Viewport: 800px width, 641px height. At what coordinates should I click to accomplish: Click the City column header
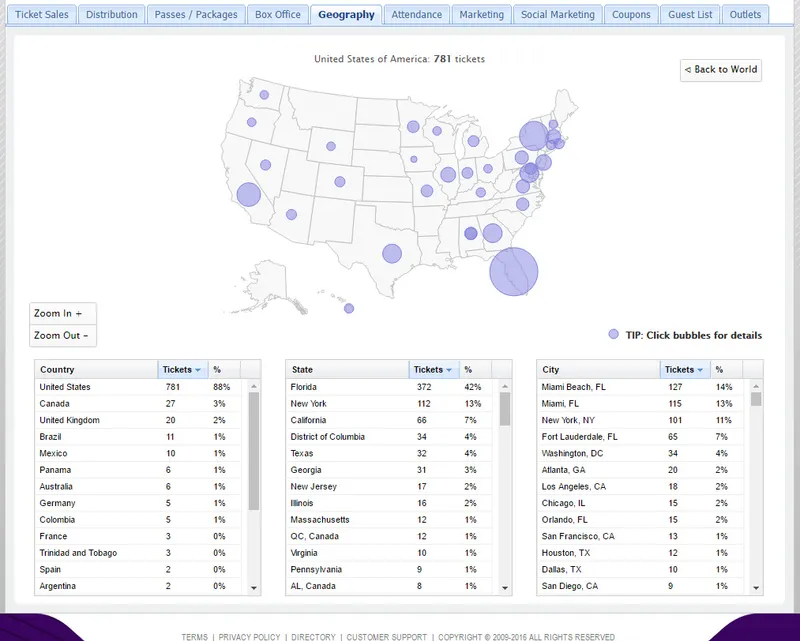pos(598,369)
